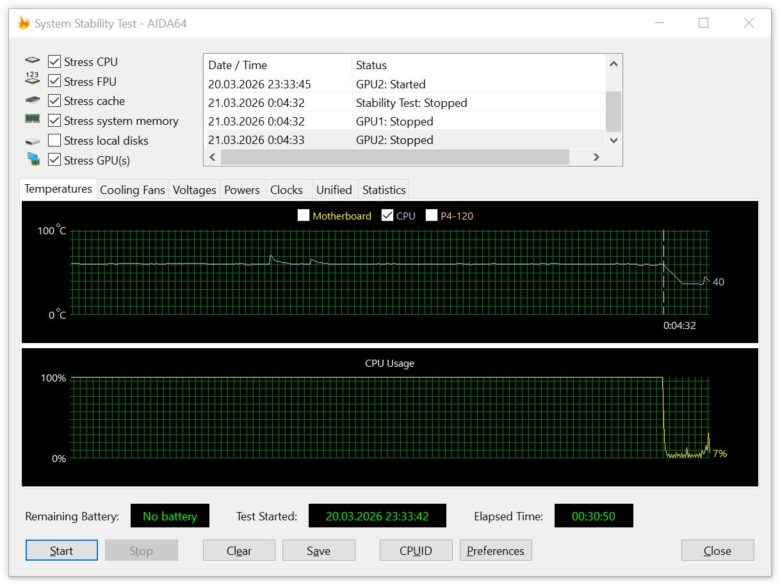Click the Status column header

coord(479,65)
